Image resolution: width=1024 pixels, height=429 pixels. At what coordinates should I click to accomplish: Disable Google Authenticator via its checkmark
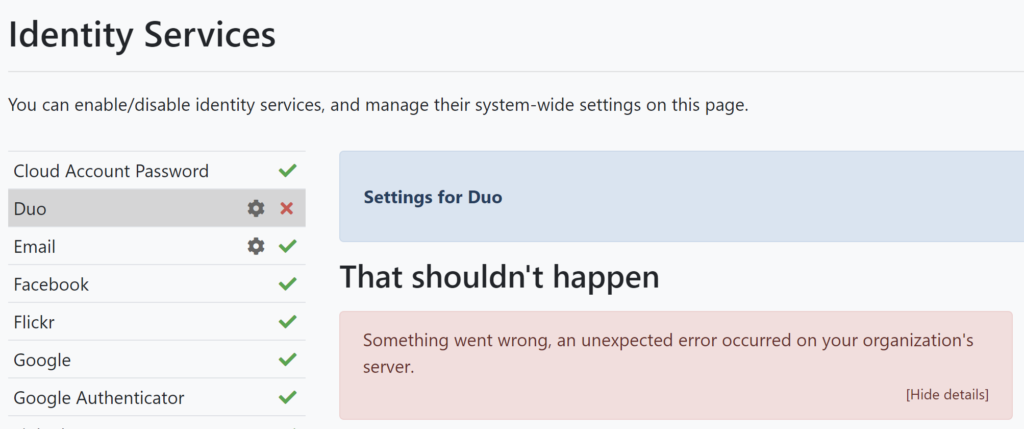[287, 397]
